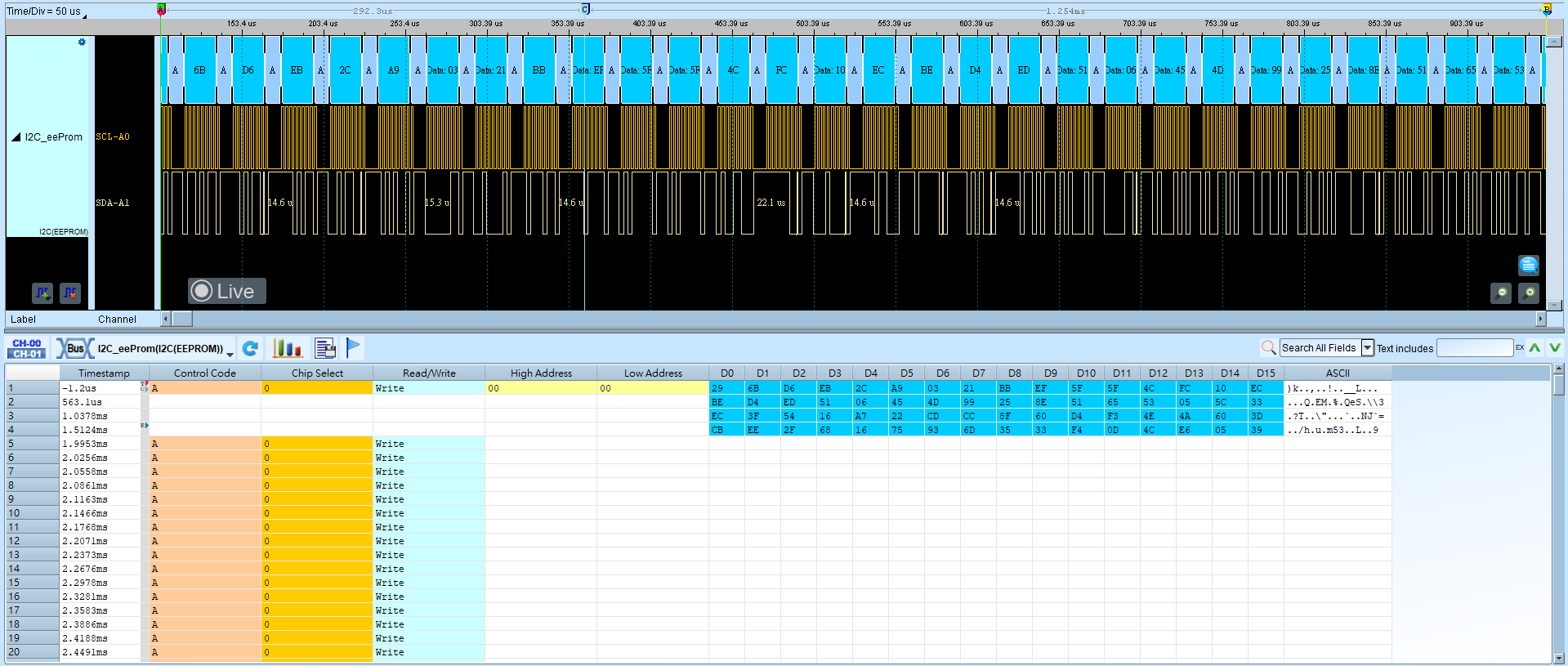
Task: Click the save report table icon
Action: point(325,349)
